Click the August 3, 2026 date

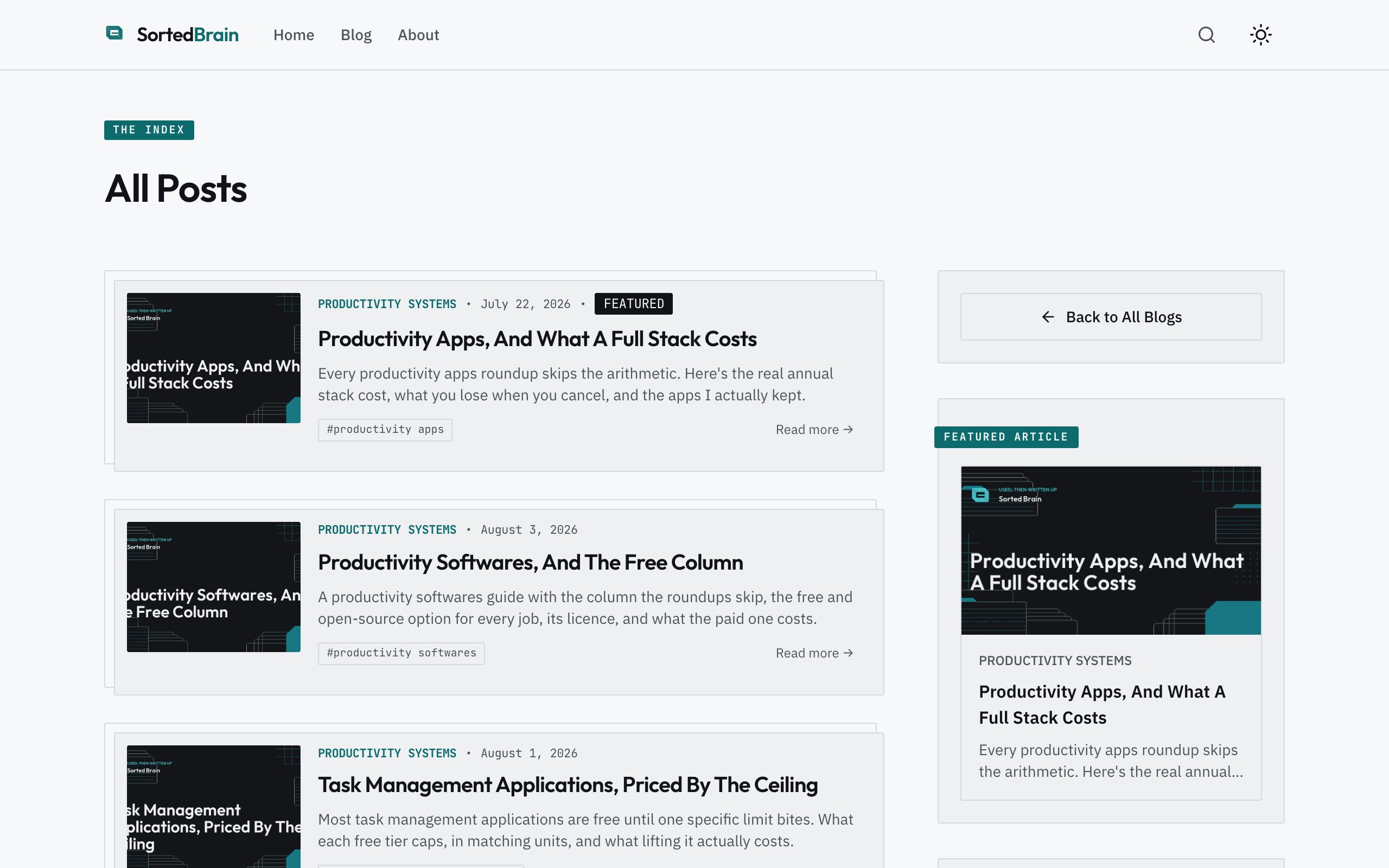528,529
